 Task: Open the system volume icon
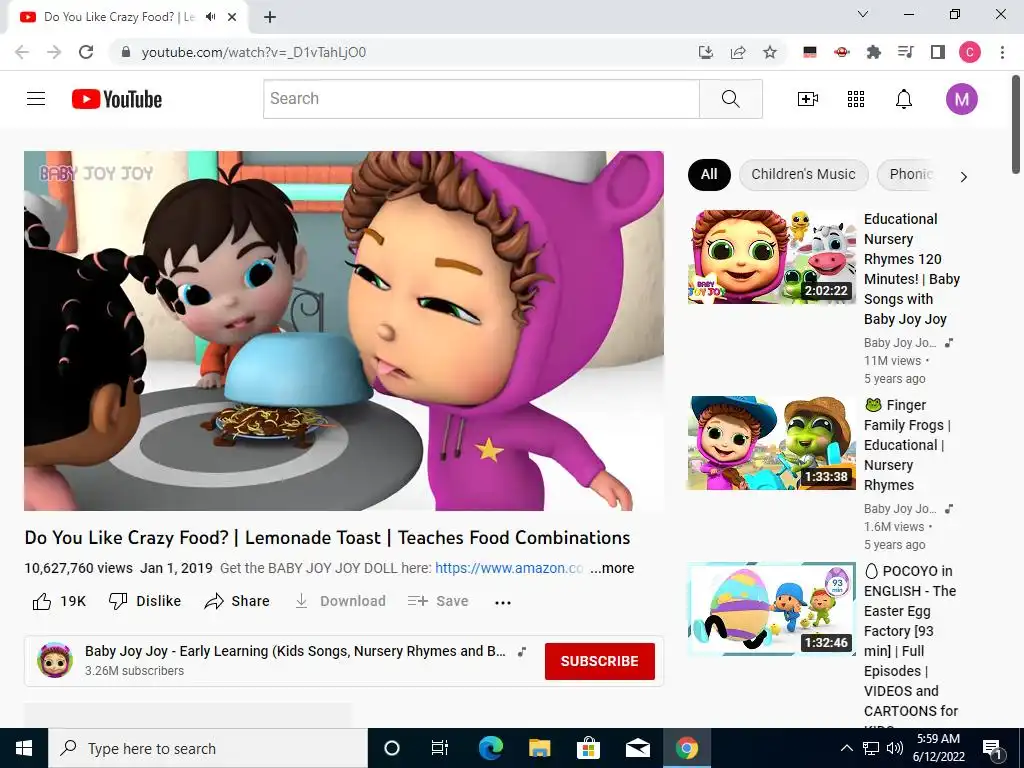(x=895, y=748)
